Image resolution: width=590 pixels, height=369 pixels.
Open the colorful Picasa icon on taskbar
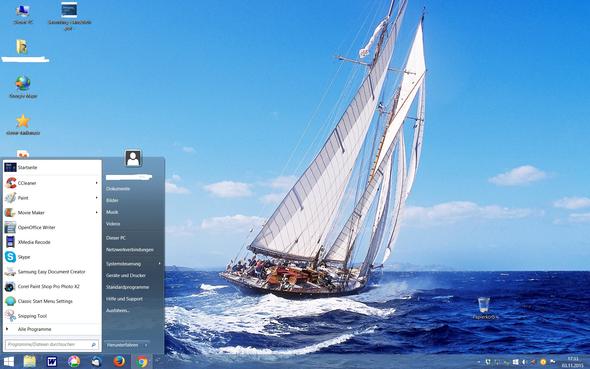point(74,362)
